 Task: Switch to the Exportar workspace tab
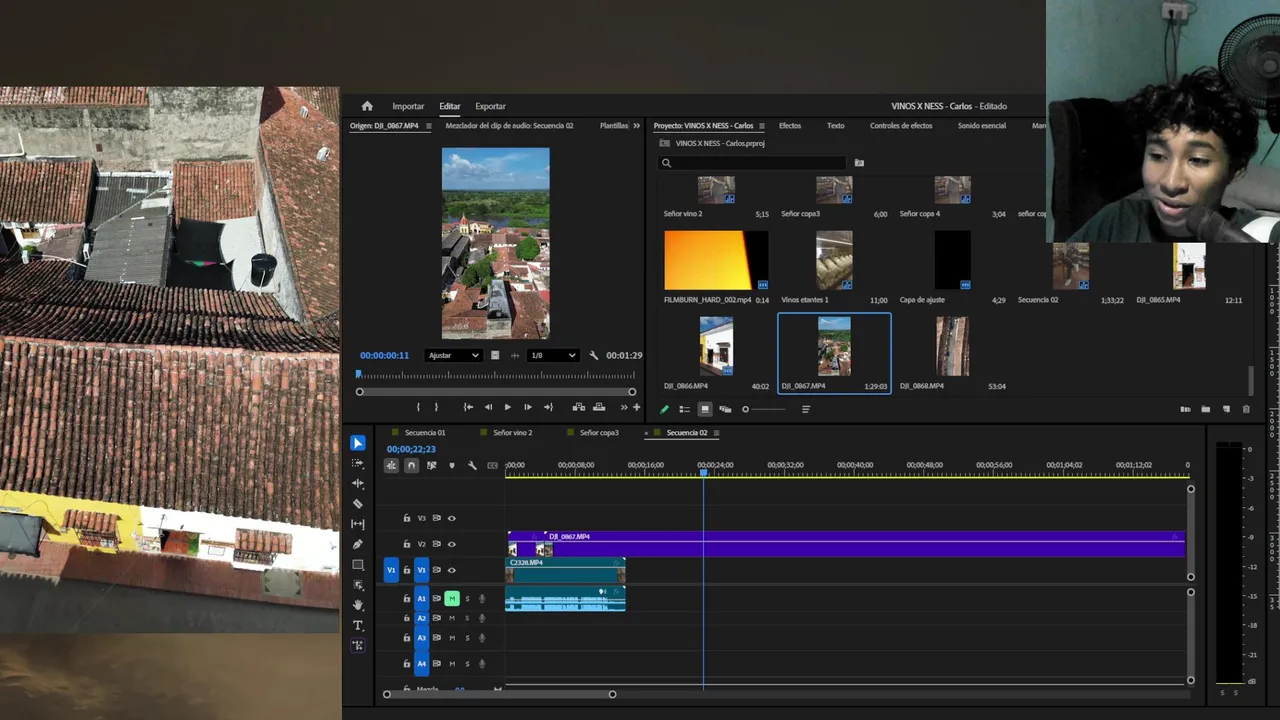point(490,106)
